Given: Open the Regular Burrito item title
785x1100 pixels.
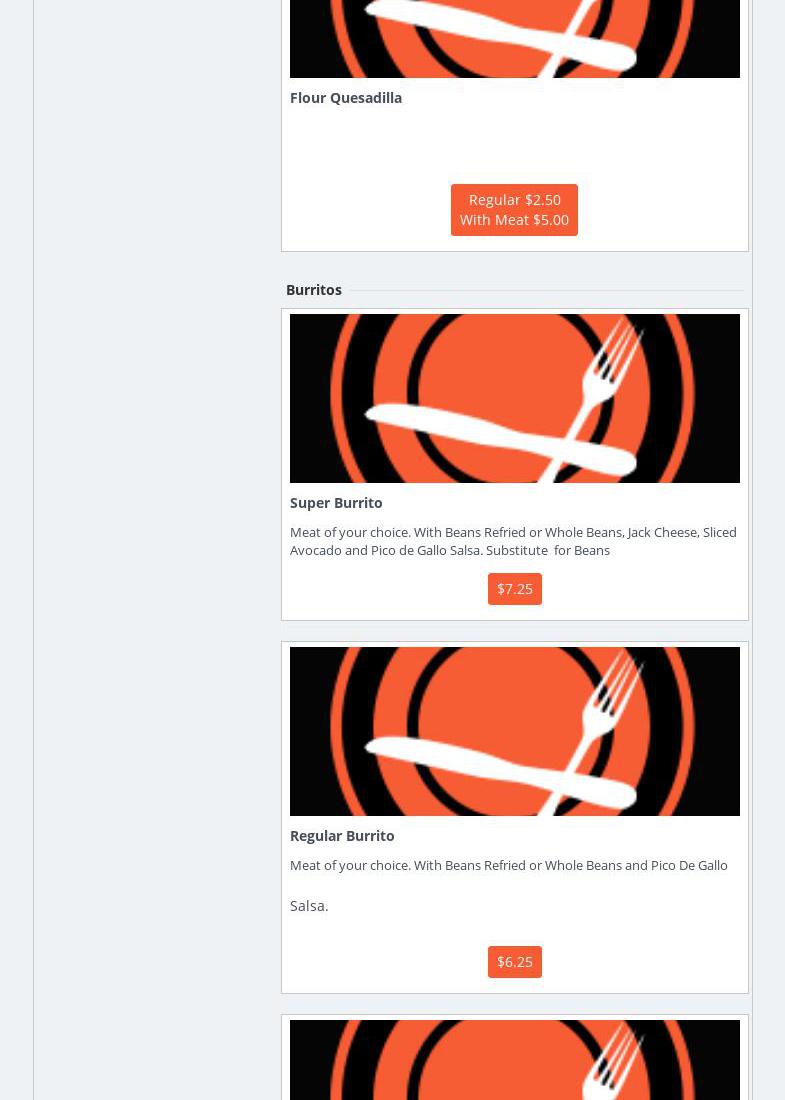Looking at the screenshot, I should (342, 836).
